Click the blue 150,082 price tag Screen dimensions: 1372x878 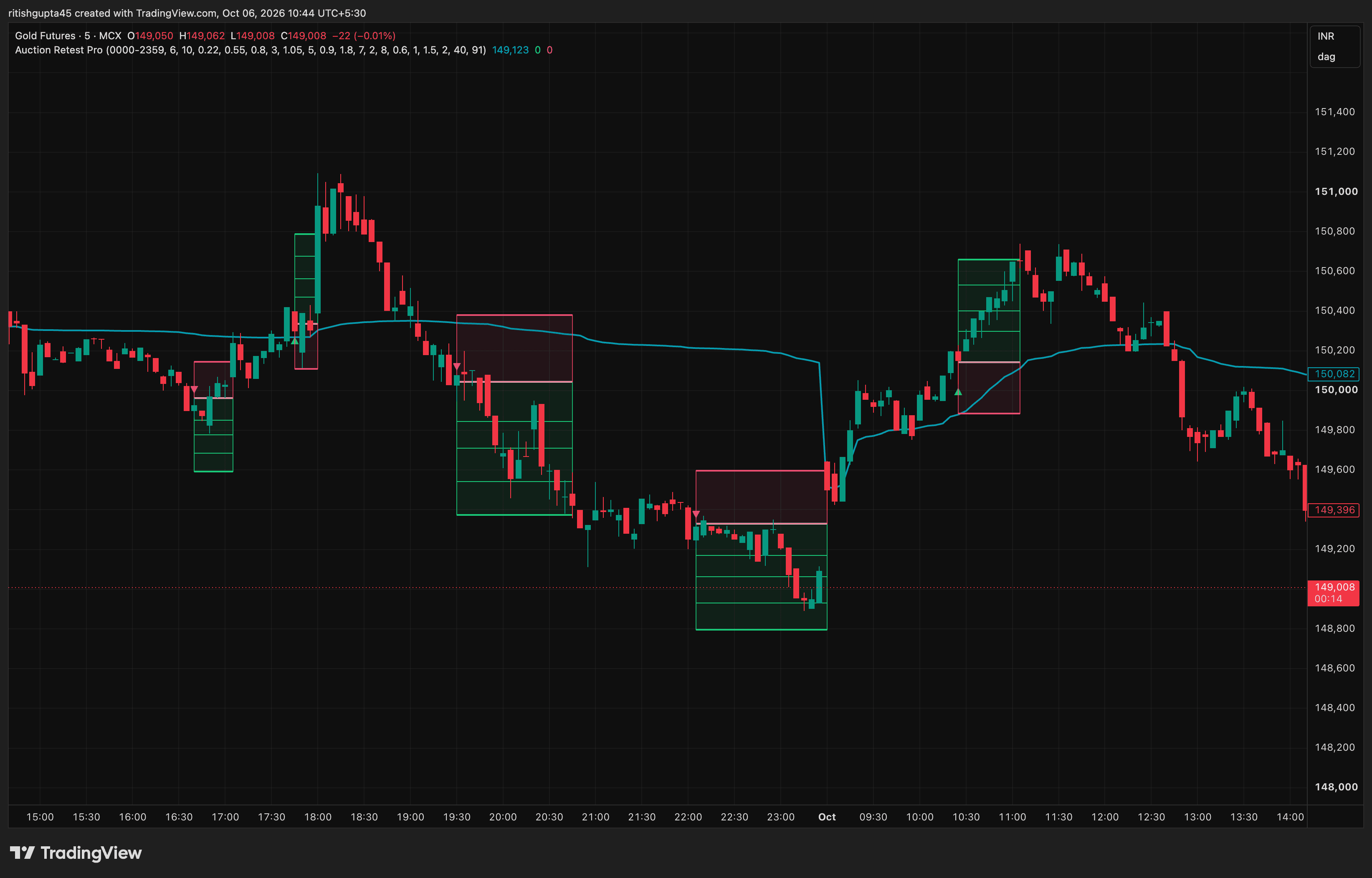pyautogui.click(x=1334, y=374)
